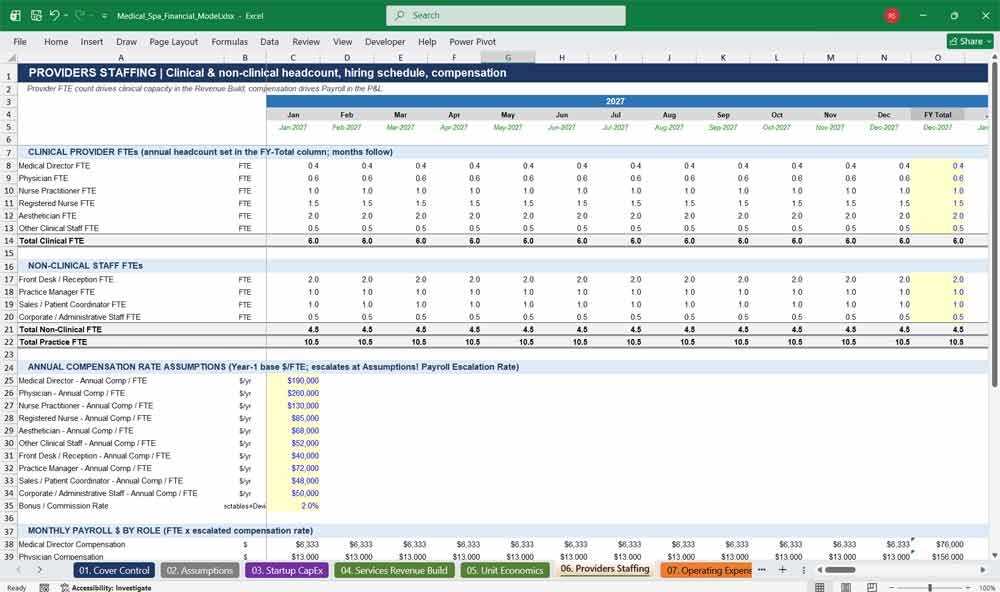The image size is (1000, 592).
Task: Select row 25 header
Action: pos(9,381)
